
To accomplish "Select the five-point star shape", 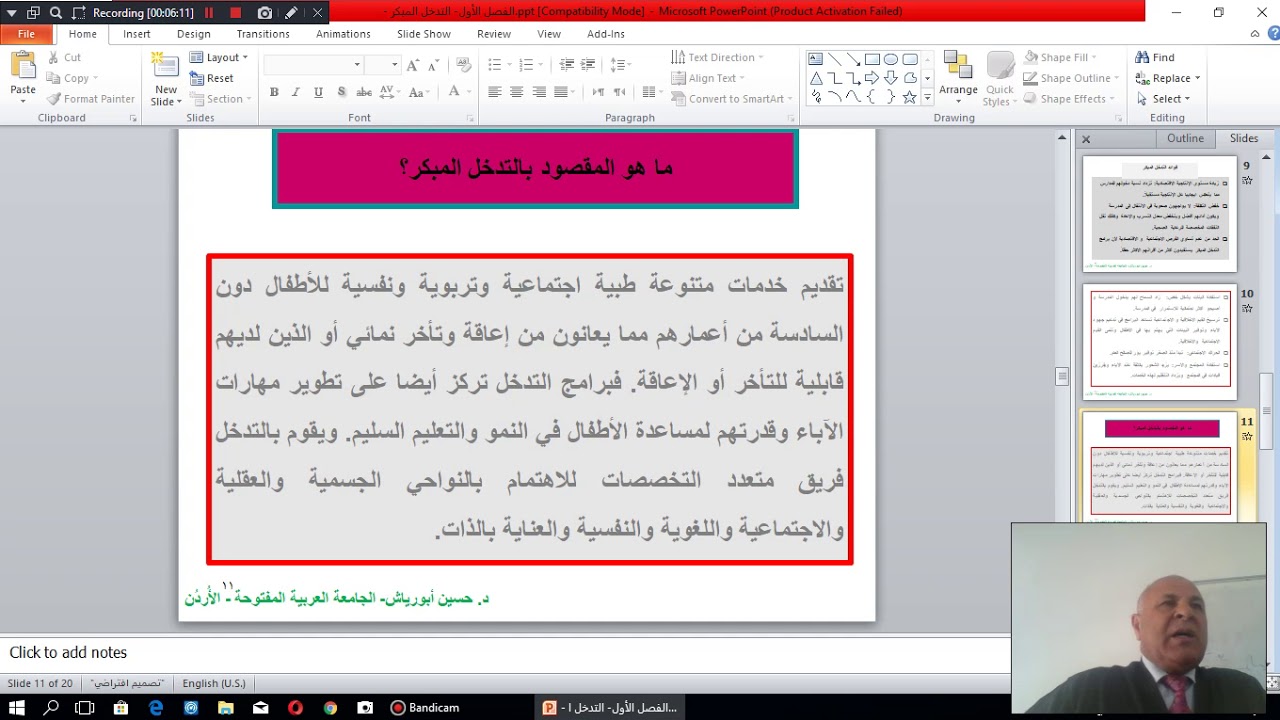I will tap(910, 97).
